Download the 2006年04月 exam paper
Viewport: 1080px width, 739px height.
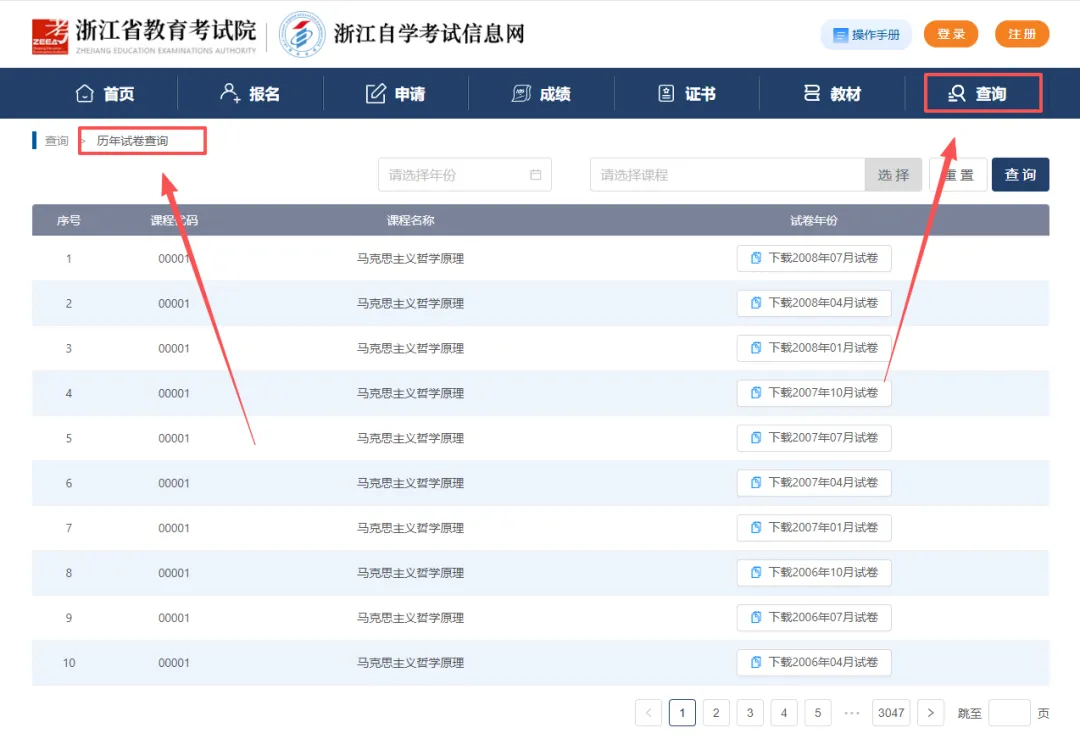point(813,662)
